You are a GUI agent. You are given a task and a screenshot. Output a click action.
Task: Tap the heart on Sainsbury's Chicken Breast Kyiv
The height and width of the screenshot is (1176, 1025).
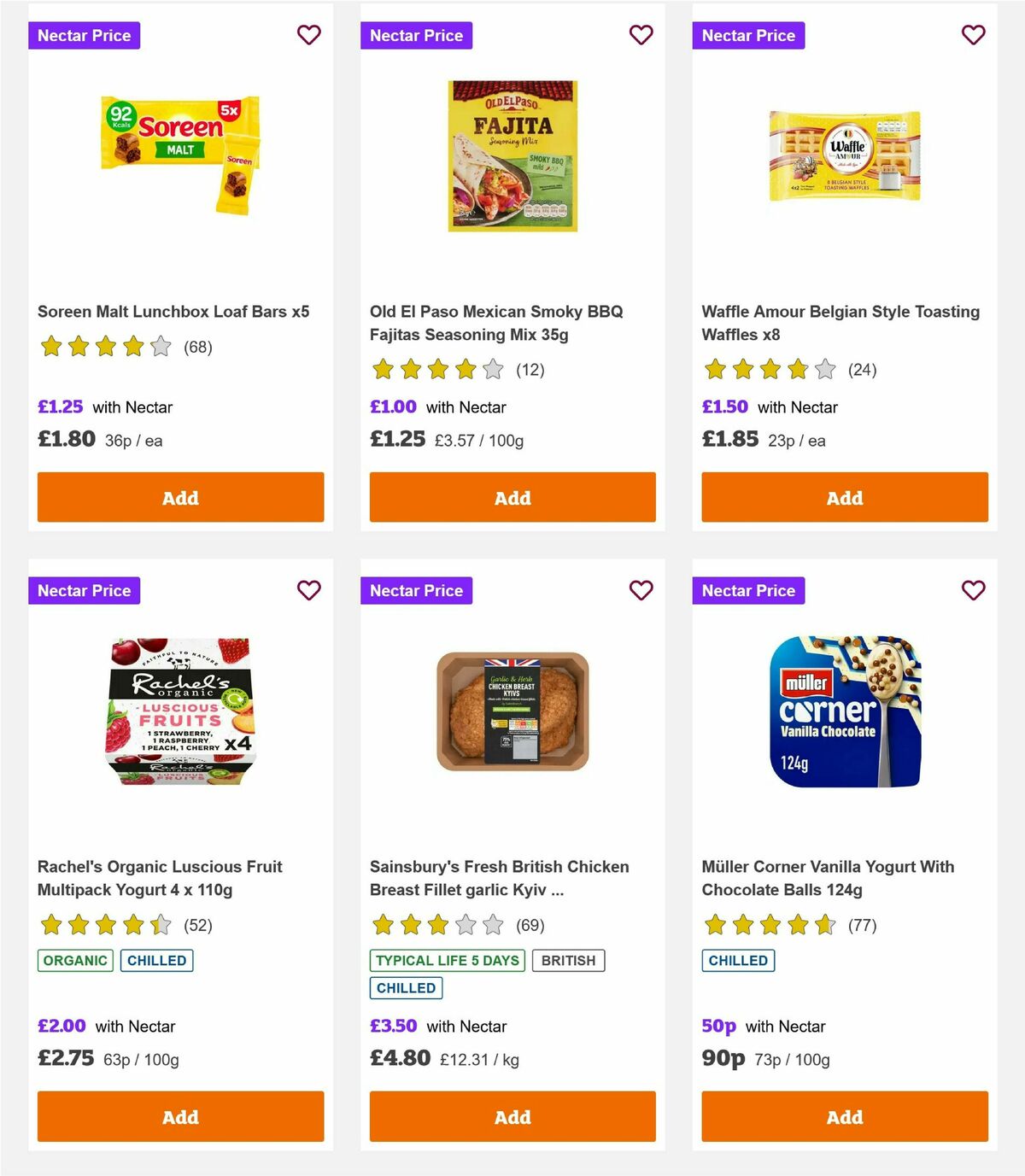[641, 590]
